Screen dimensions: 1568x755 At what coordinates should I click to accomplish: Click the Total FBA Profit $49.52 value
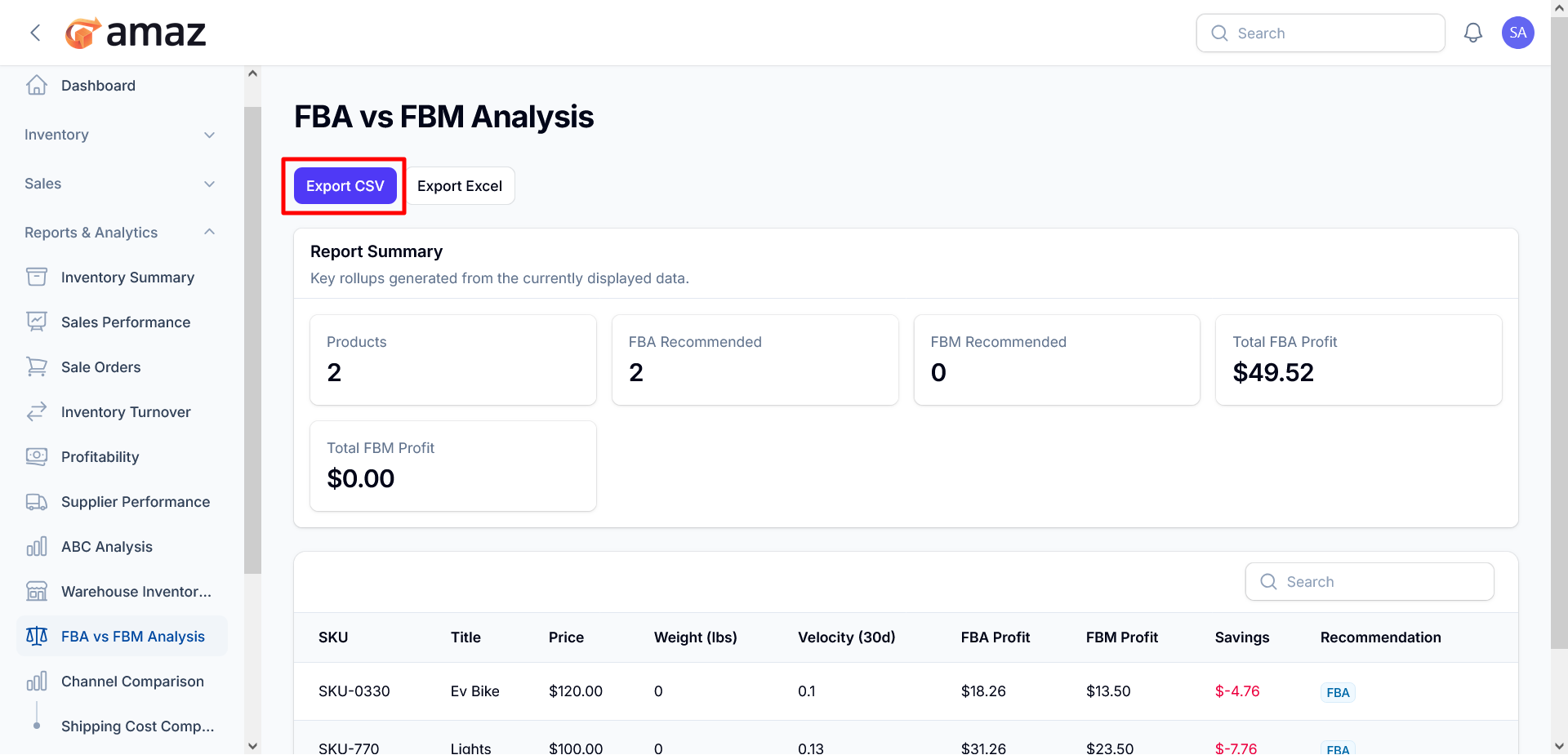(x=1273, y=373)
